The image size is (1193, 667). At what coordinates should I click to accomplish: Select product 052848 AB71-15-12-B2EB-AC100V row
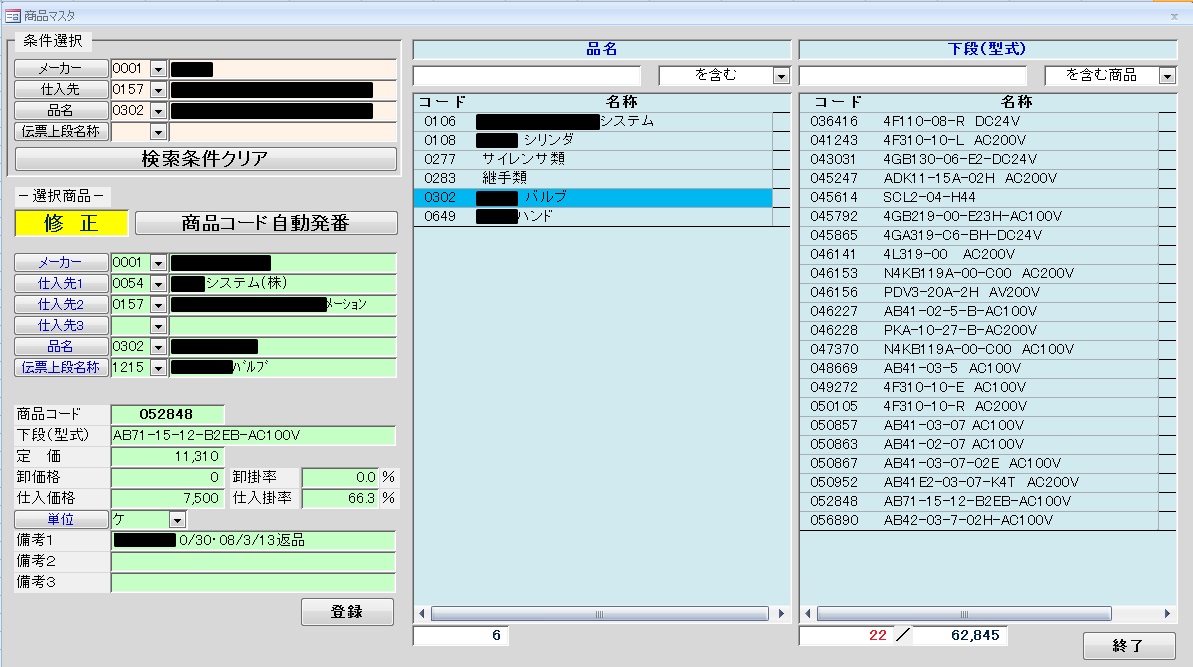[x=980, y=501]
